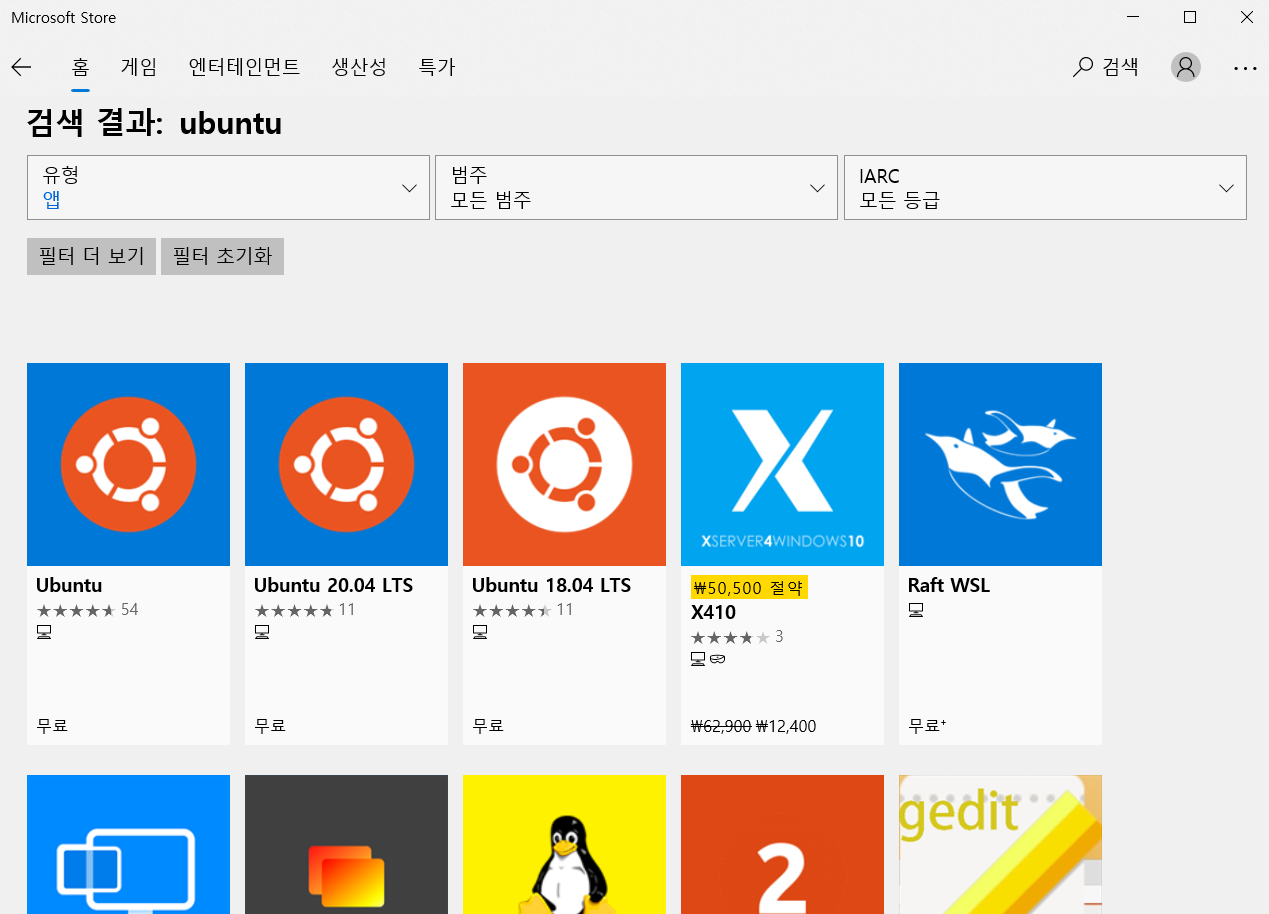Open the X410 XServer4Windows10 tile
Screen dimensions: 1269x914
tap(782, 464)
